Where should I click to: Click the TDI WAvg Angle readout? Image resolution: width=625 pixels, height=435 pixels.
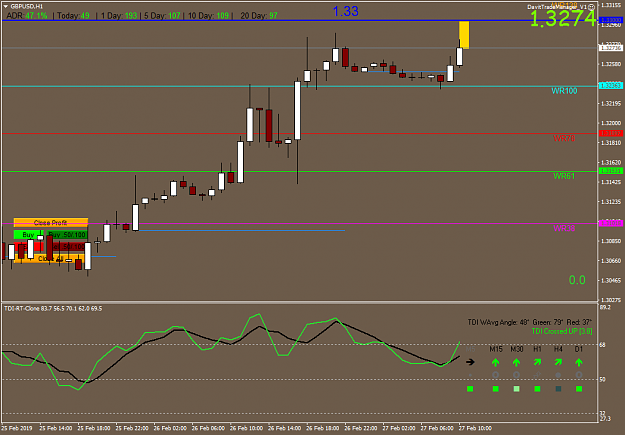tap(530, 322)
